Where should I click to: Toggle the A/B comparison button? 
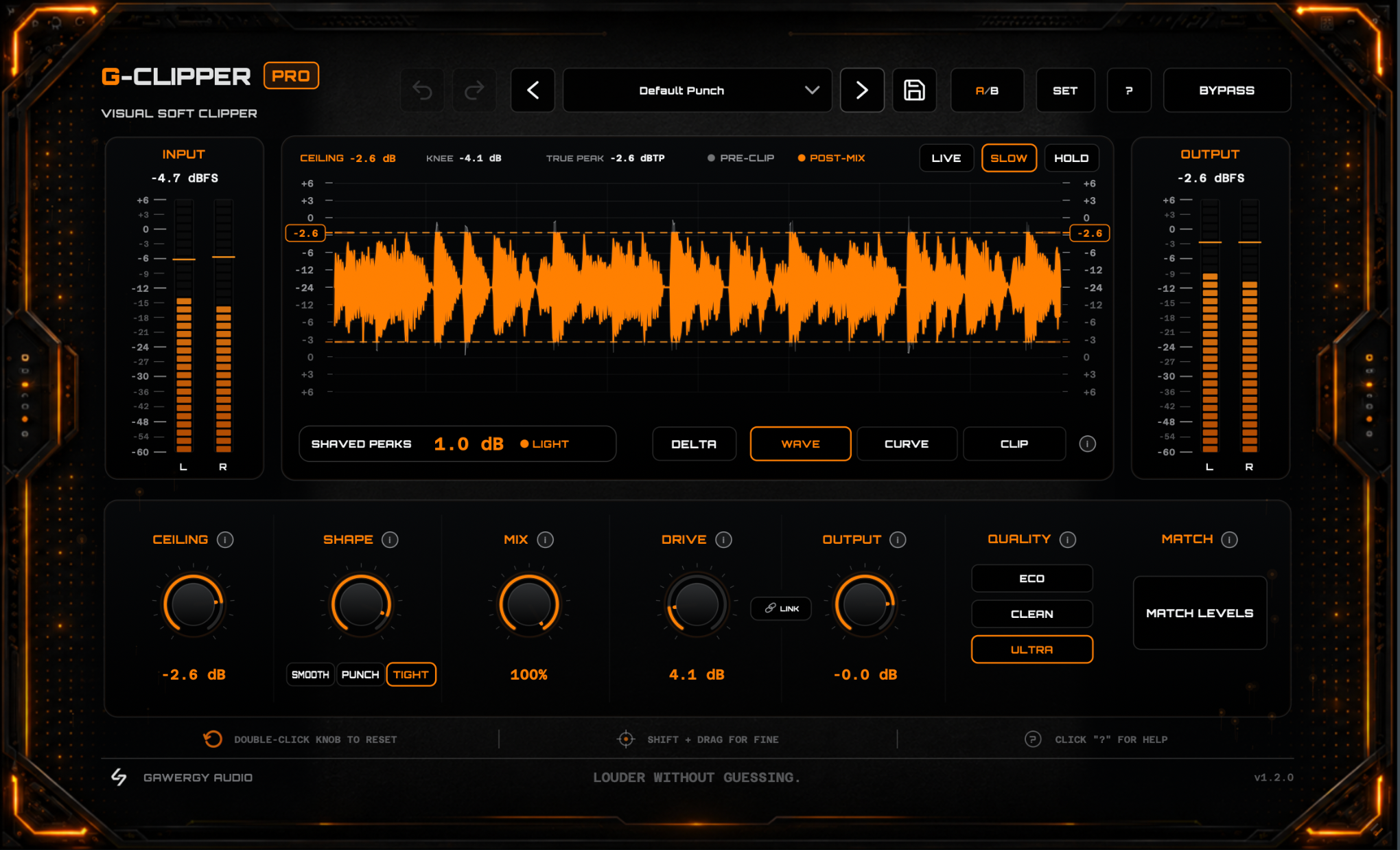[987, 90]
